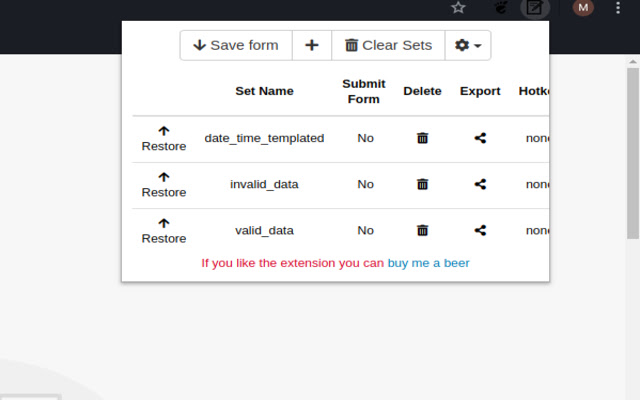Viewport: 640px width, 400px height.
Task: Click the Set Name column header
Action: click(x=264, y=91)
